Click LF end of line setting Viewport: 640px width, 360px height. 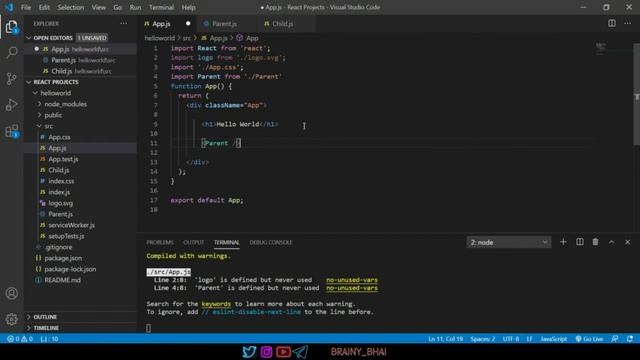529,339
